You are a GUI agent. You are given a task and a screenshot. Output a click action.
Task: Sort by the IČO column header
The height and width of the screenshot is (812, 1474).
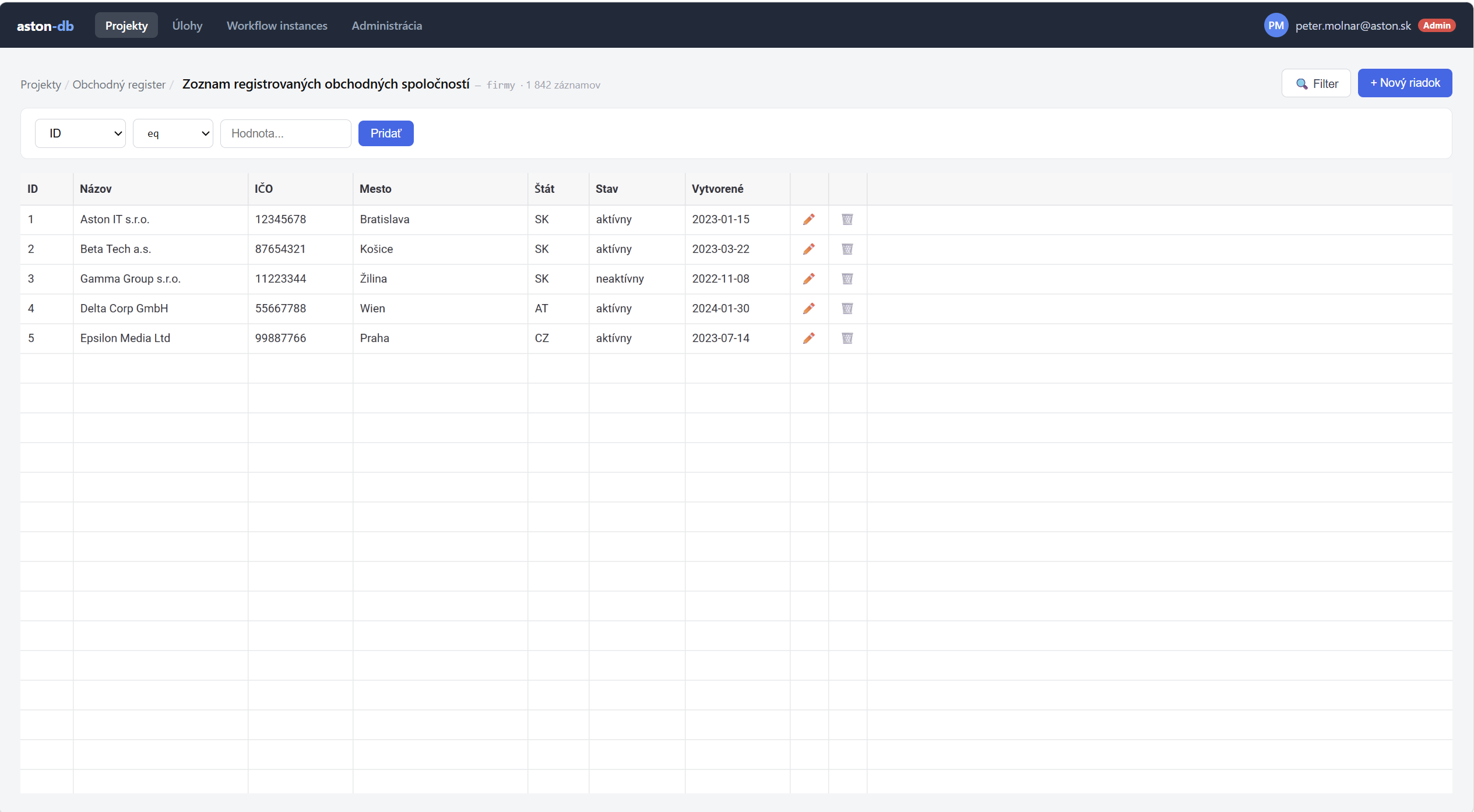[x=300, y=189]
